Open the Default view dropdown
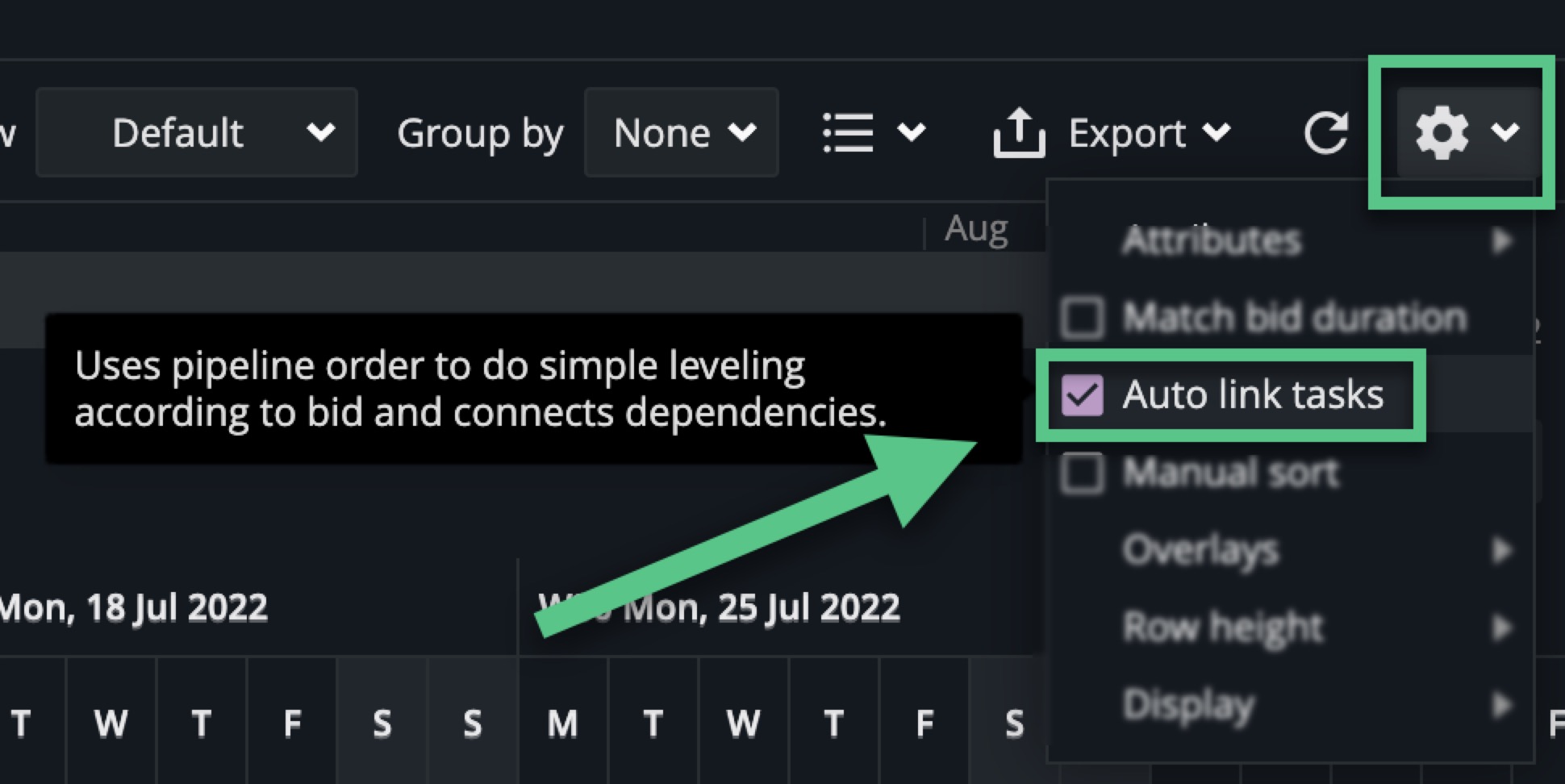 pyautogui.click(x=196, y=132)
